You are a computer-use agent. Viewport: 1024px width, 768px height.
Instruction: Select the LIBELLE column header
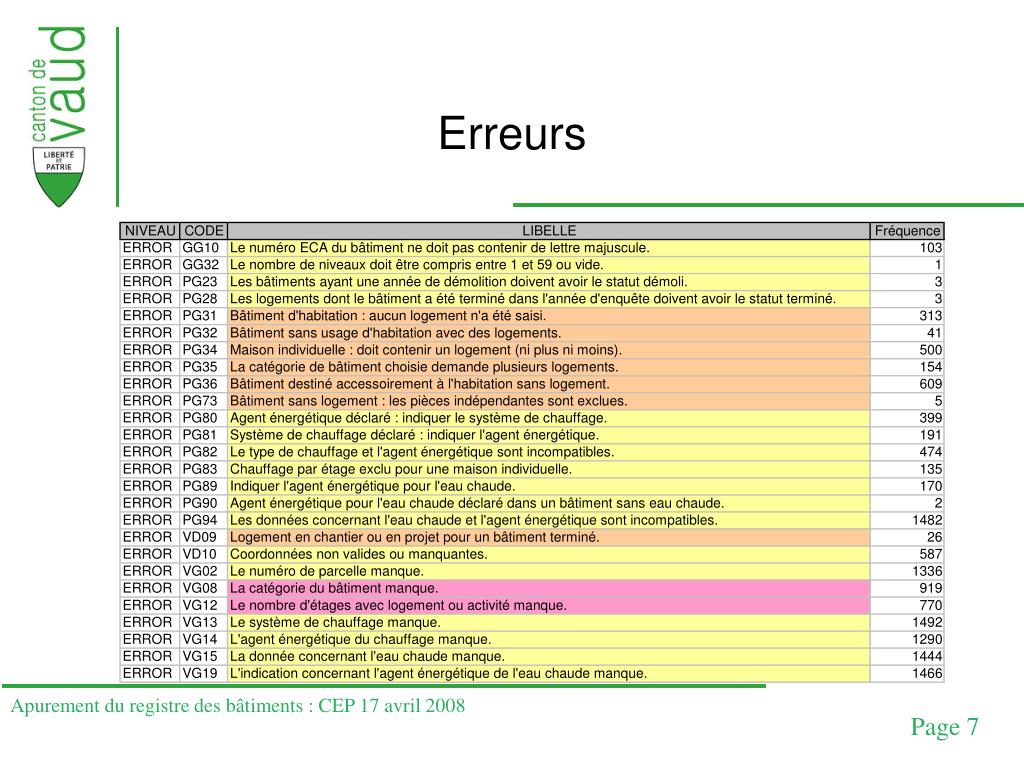pos(549,231)
